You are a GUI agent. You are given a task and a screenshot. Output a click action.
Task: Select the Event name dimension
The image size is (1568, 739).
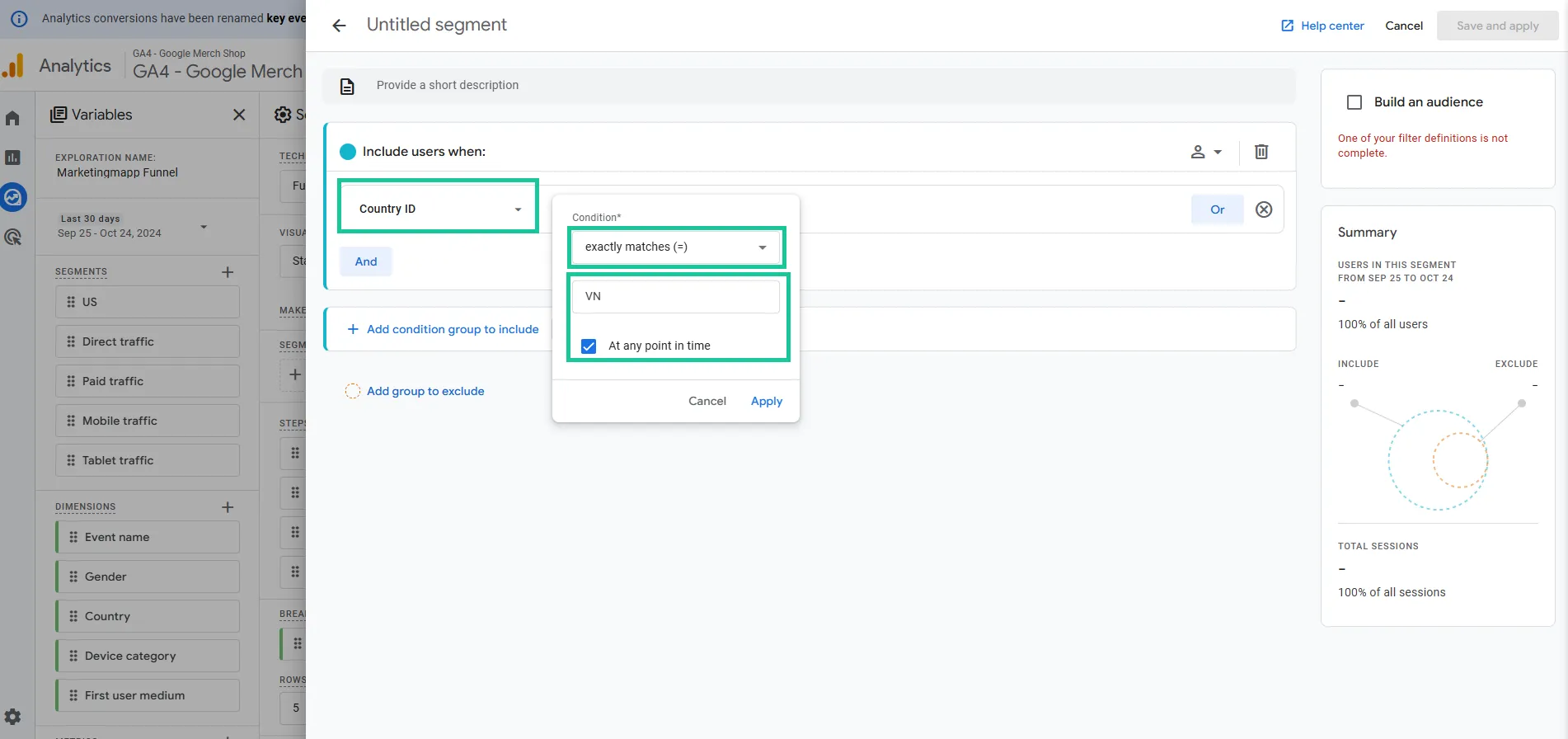tap(148, 537)
